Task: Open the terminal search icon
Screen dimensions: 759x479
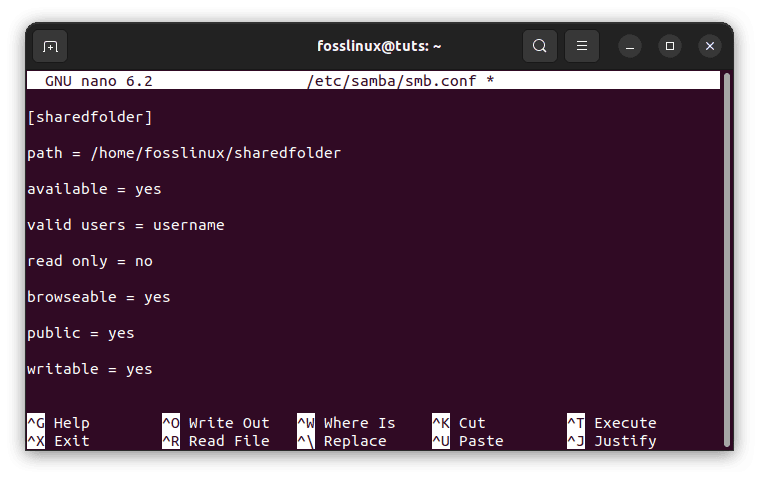Action: coord(540,46)
